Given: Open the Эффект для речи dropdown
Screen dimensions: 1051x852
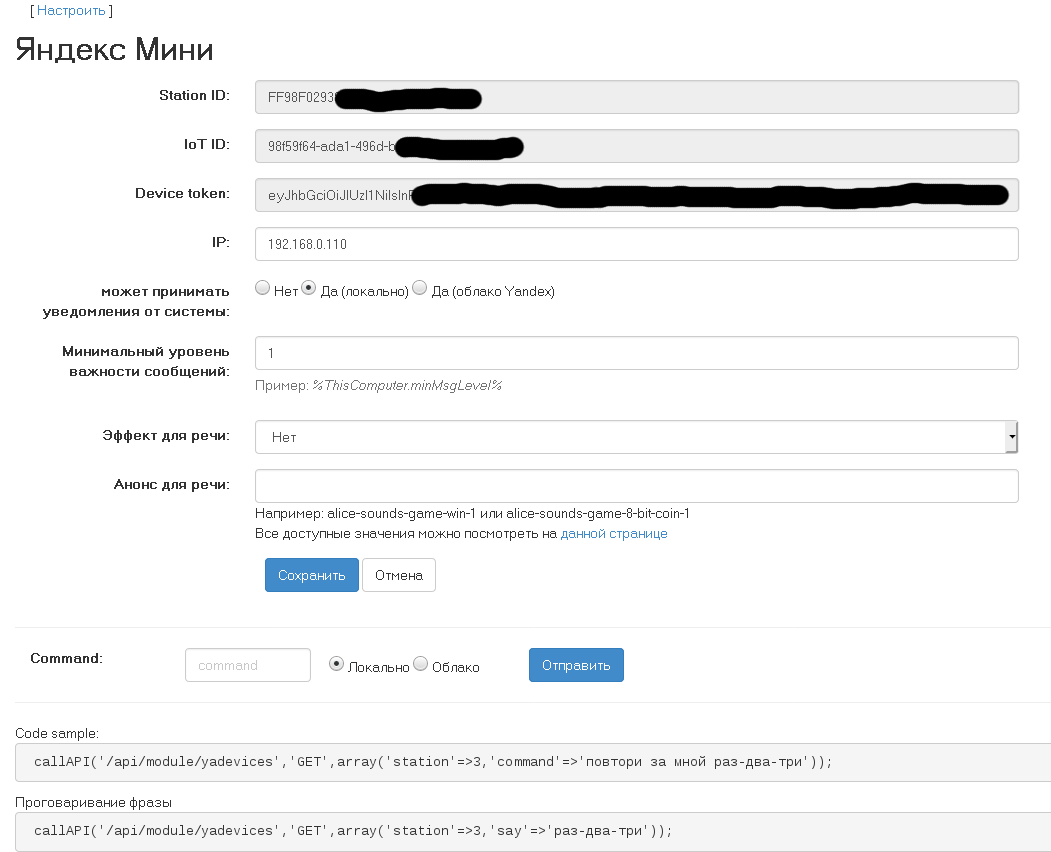Looking at the screenshot, I should coord(637,437).
